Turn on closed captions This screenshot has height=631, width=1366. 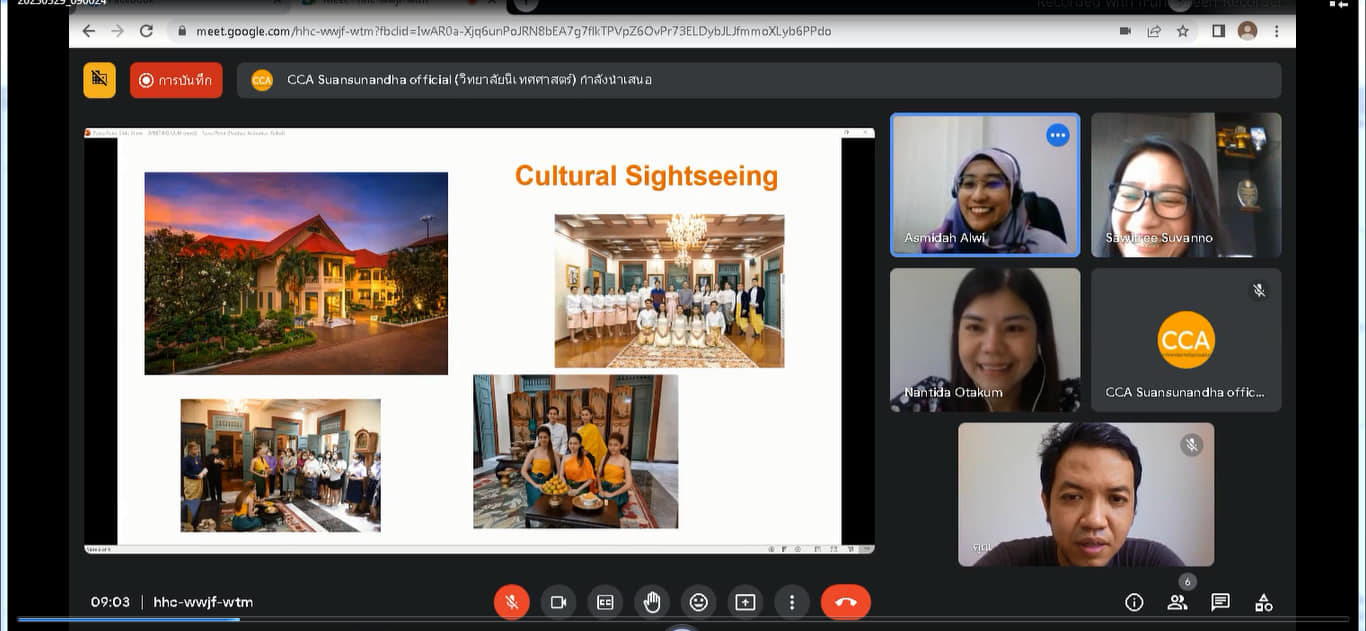tap(605, 602)
